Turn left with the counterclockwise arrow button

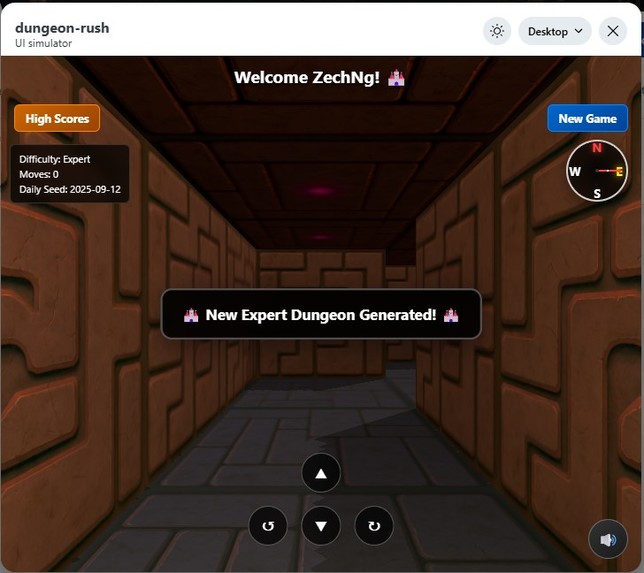[268, 526]
